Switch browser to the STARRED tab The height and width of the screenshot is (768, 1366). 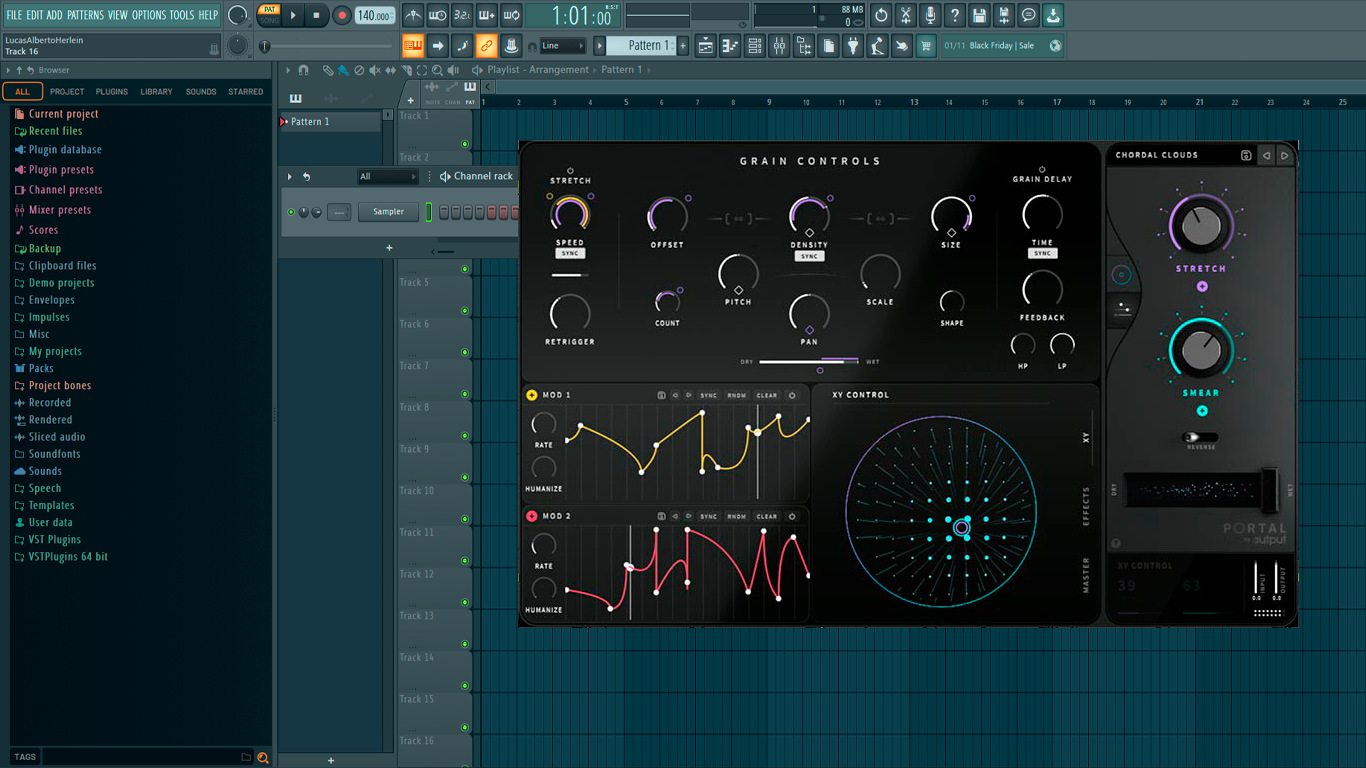click(246, 91)
